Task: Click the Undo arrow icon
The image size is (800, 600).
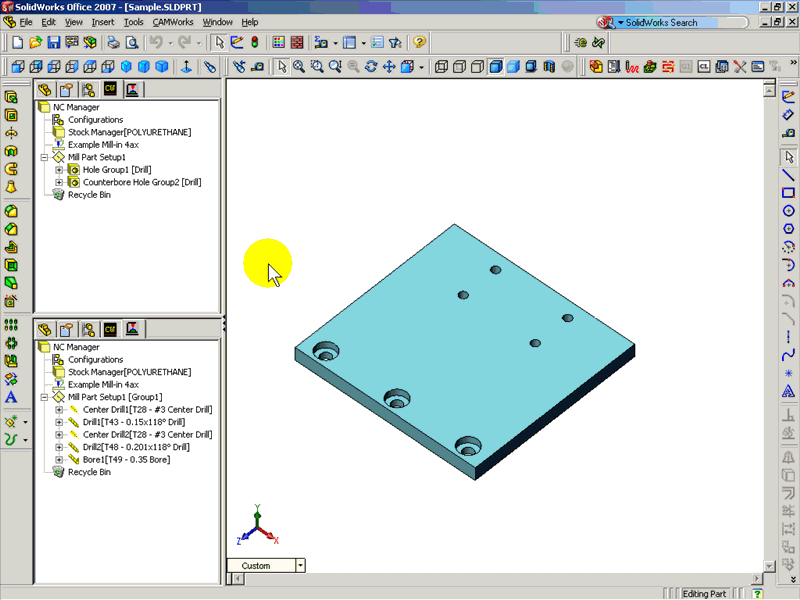Action: pyautogui.click(x=156, y=42)
